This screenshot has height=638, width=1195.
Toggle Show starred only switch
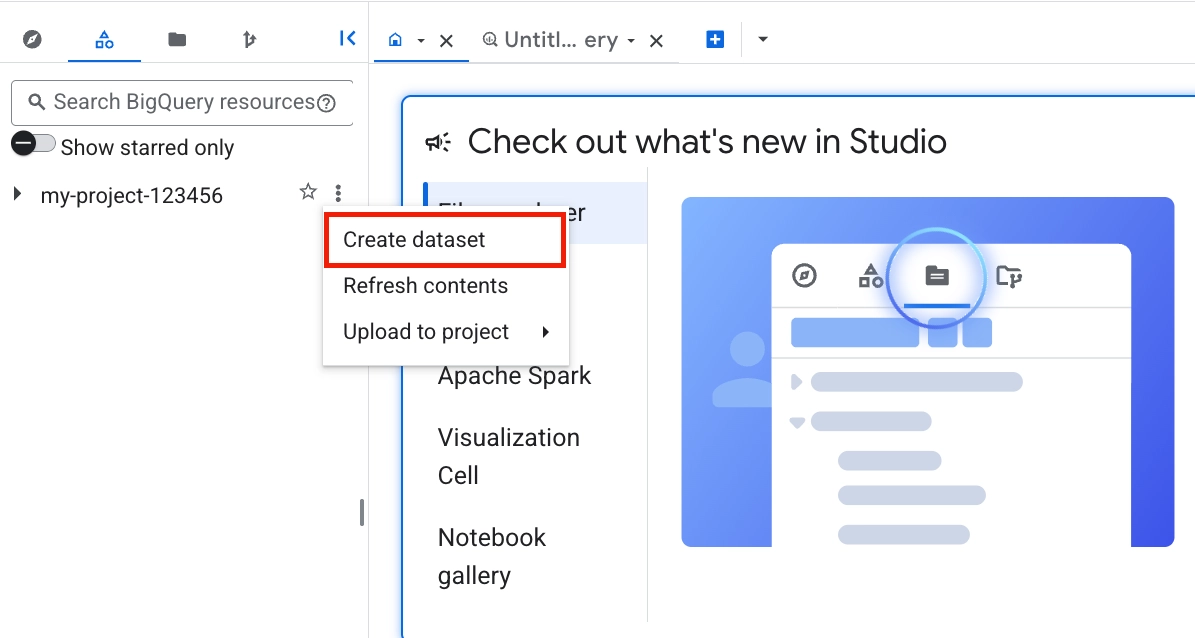[x=34, y=143]
